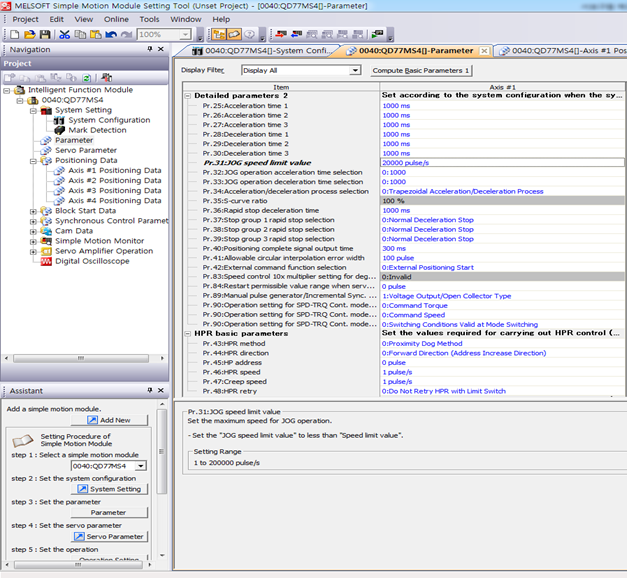Edit the JOG speed limit value field

click(x=502, y=163)
